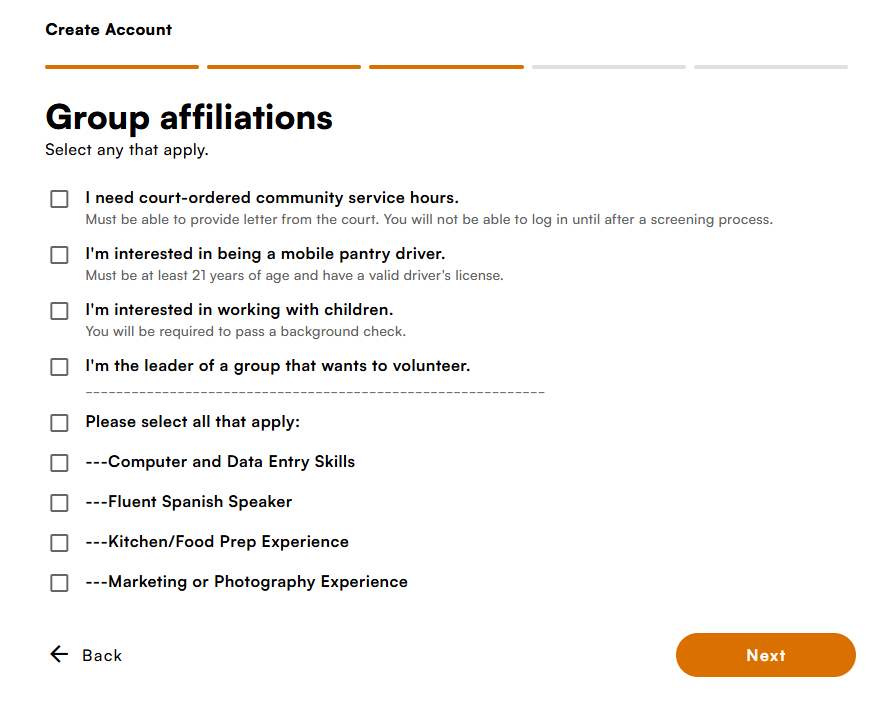The height and width of the screenshot is (703, 893).
Task: Click the fourth gray progress segment
Action: [x=609, y=67]
